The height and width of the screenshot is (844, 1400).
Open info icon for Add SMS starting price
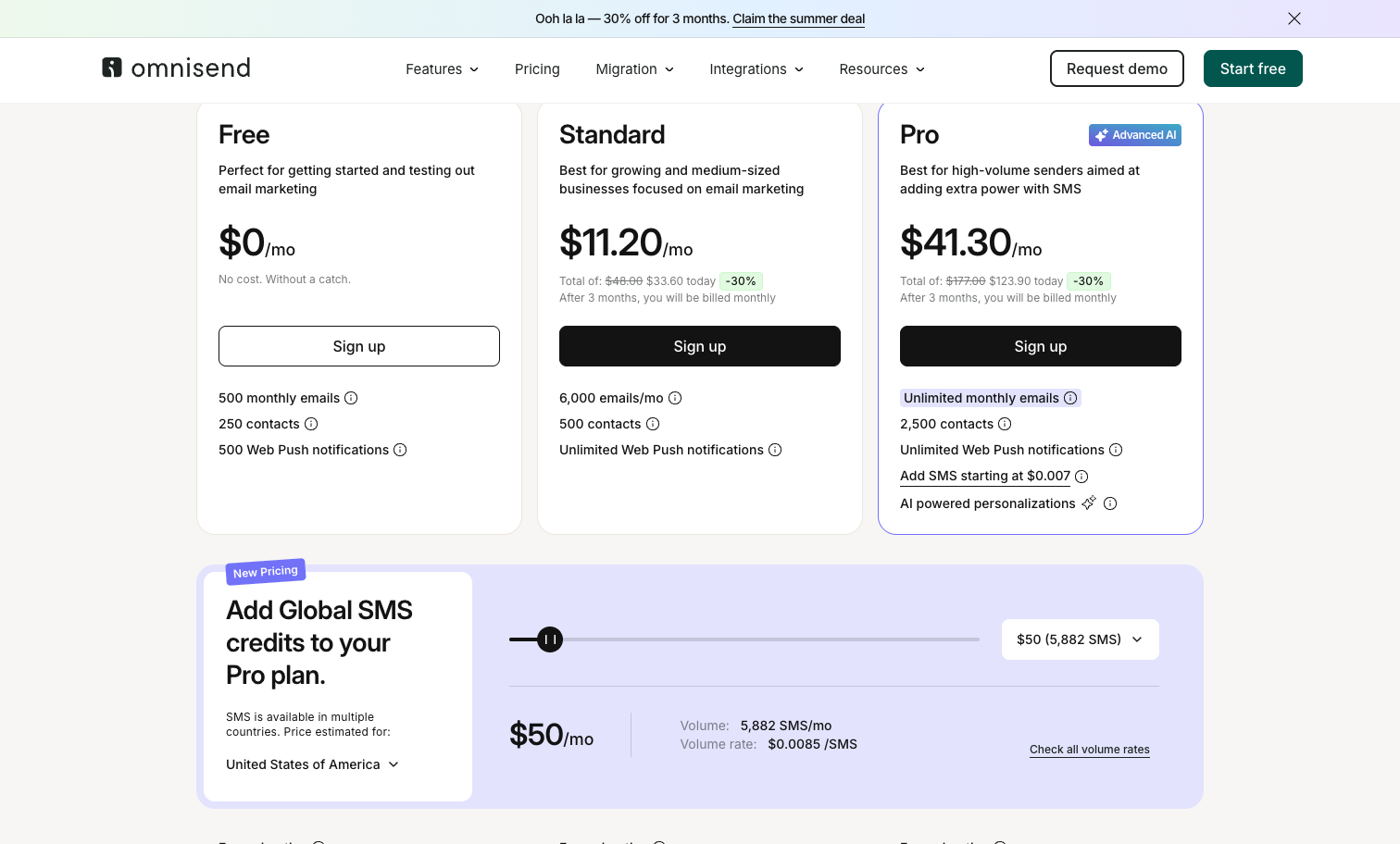pyautogui.click(x=1081, y=477)
